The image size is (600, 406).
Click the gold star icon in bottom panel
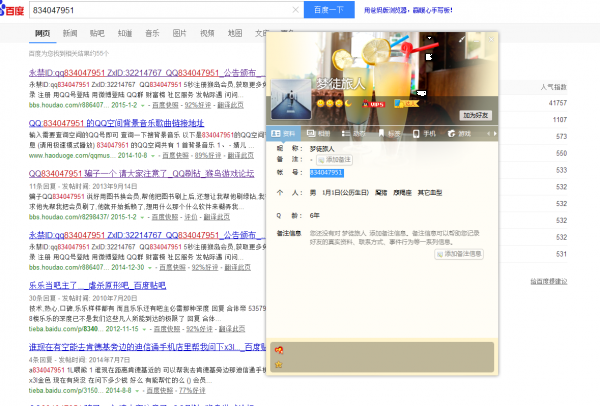tap(279, 364)
